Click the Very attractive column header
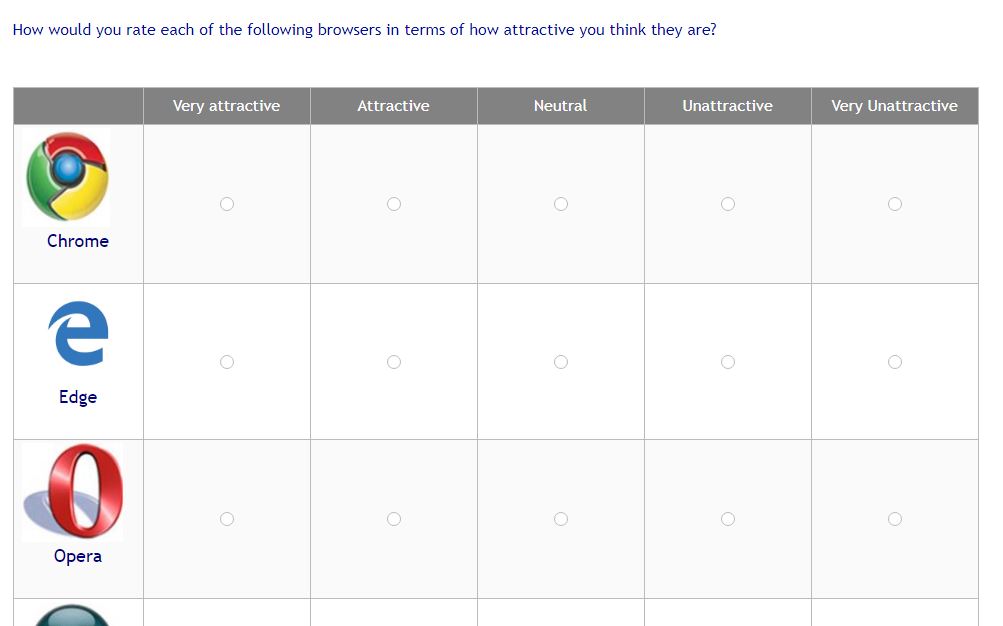1003x626 pixels. pos(226,106)
